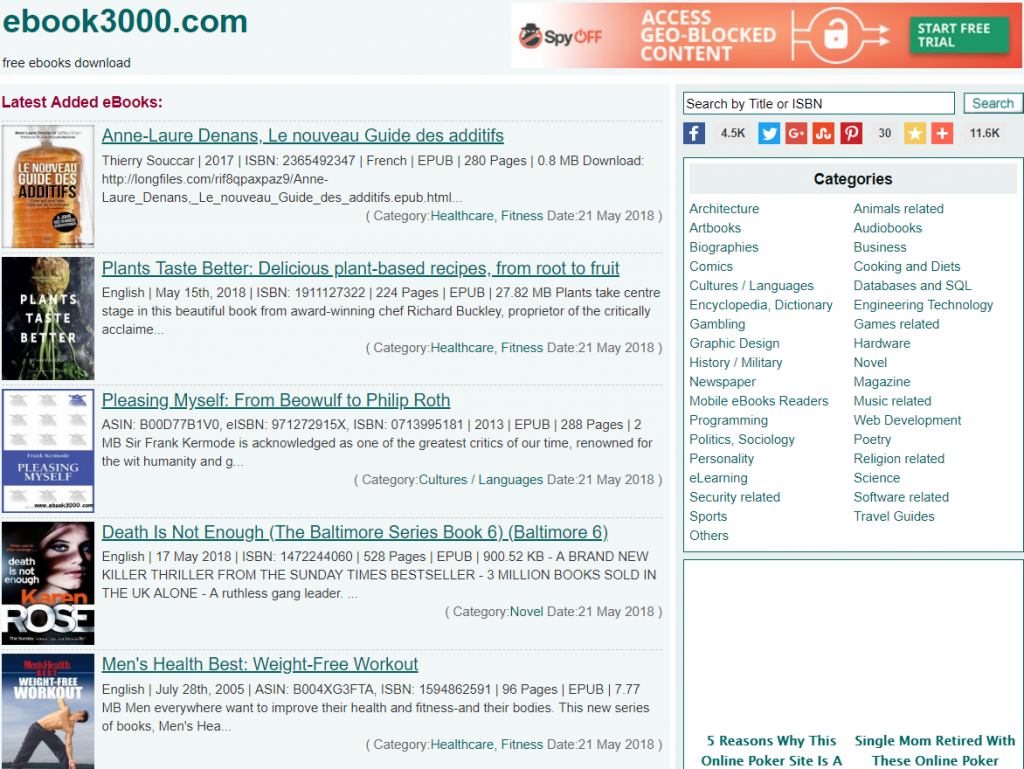Open the Architecture category
The width and height of the screenshot is (1024, 769).
[724, 209]
